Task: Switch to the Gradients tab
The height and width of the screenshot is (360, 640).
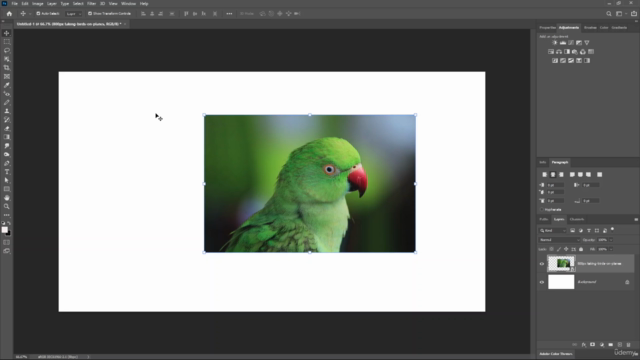Action: pos(619,28)
